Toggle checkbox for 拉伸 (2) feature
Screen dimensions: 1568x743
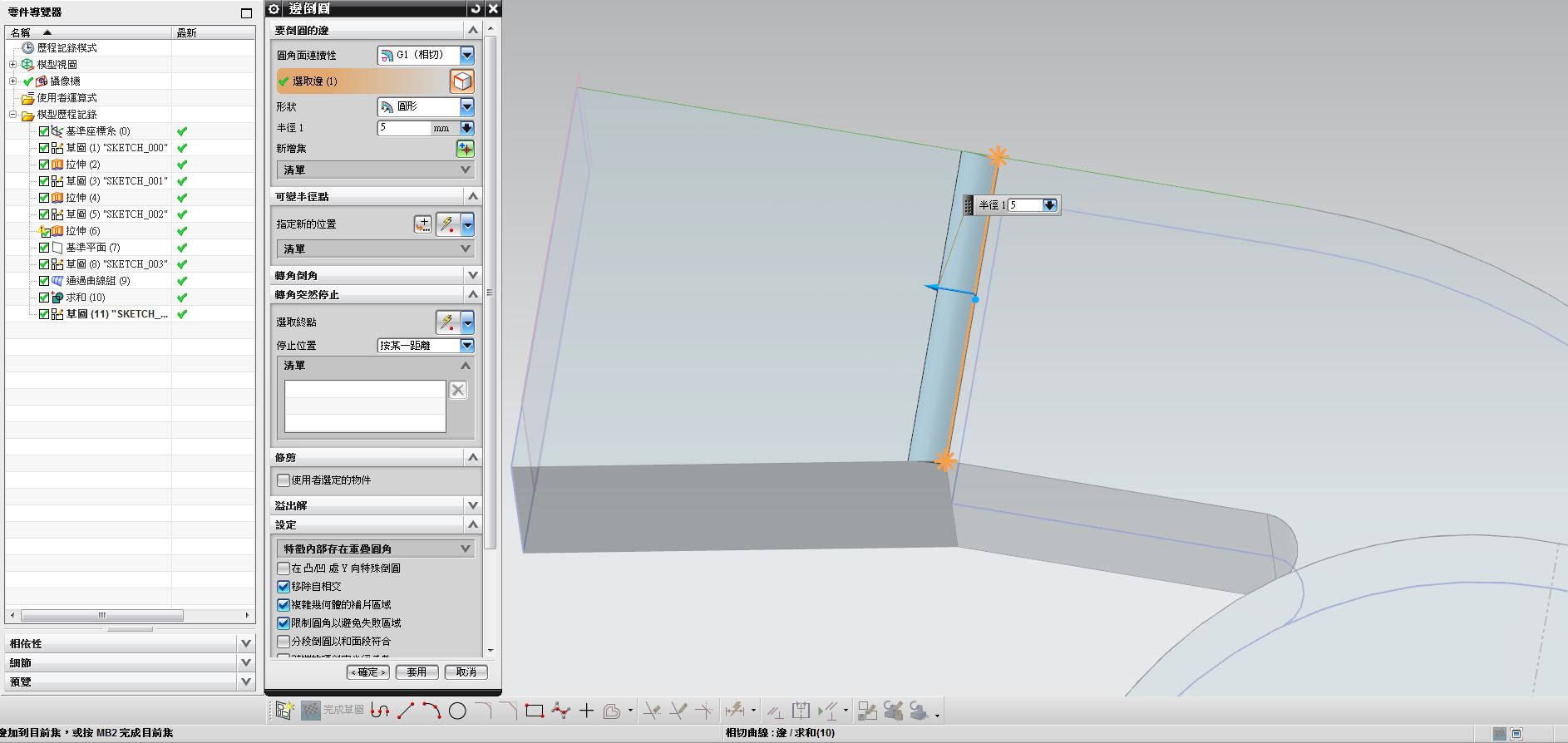point(44,165)
